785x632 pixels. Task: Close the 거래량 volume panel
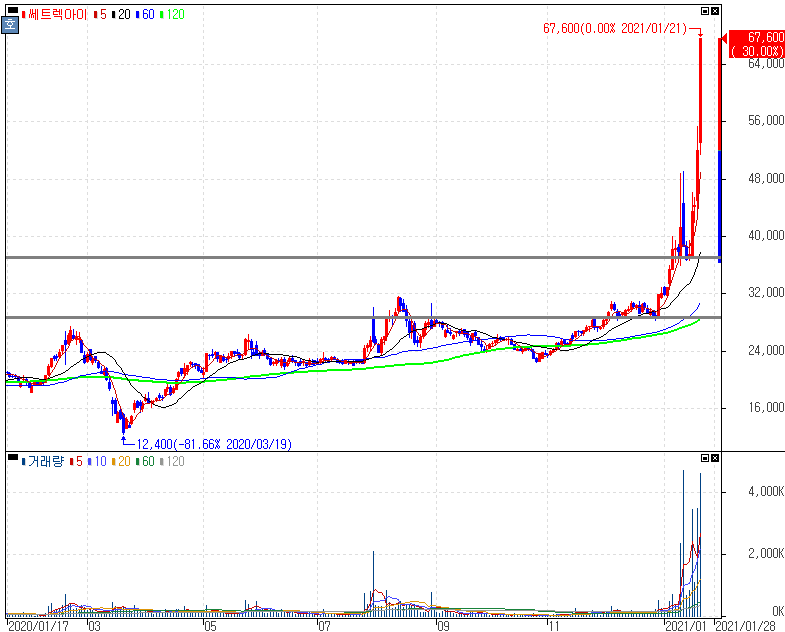[x=715, y=458]
